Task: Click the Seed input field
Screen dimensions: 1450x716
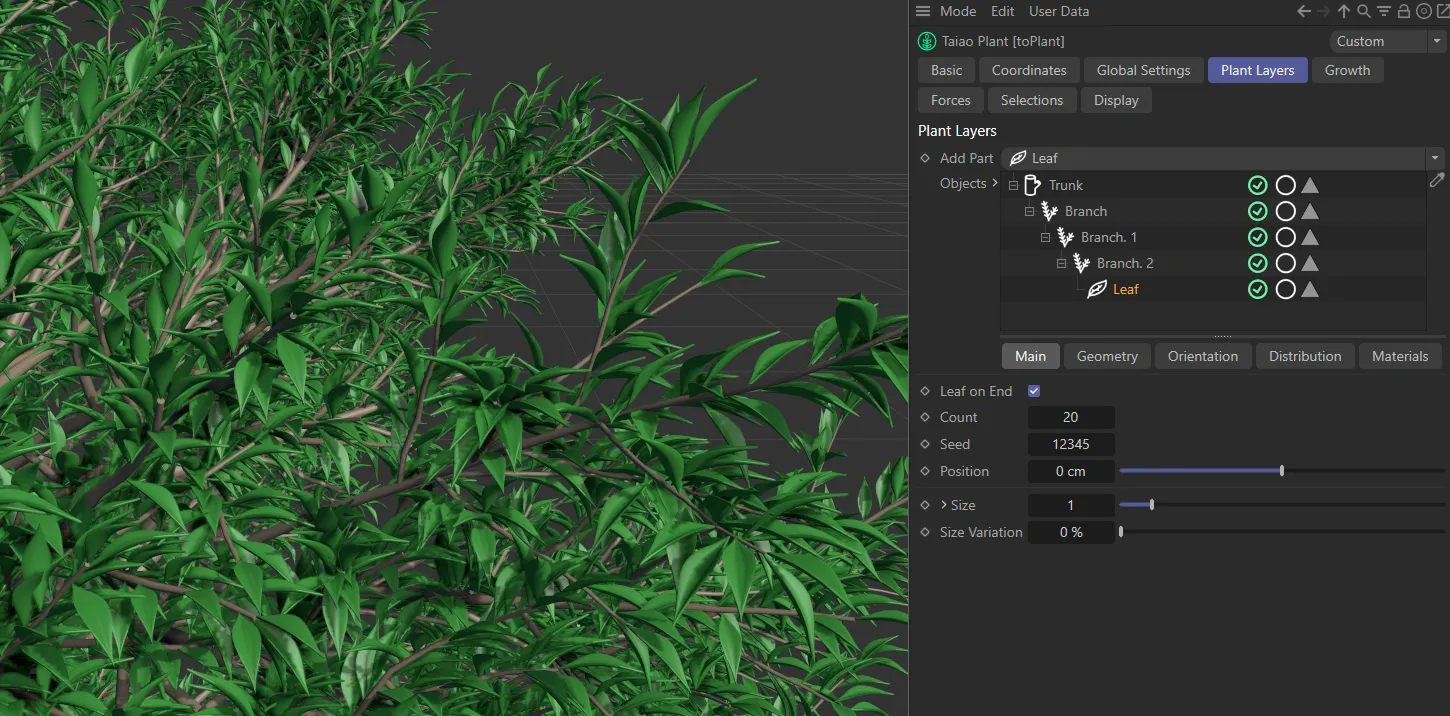Action: 1071,444
